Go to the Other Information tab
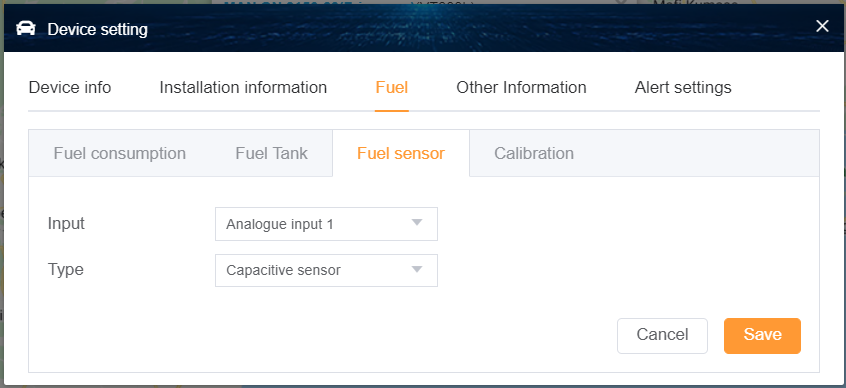Image resolution: width=846 pixels, height=388 pixels. [x=521, y=87]
